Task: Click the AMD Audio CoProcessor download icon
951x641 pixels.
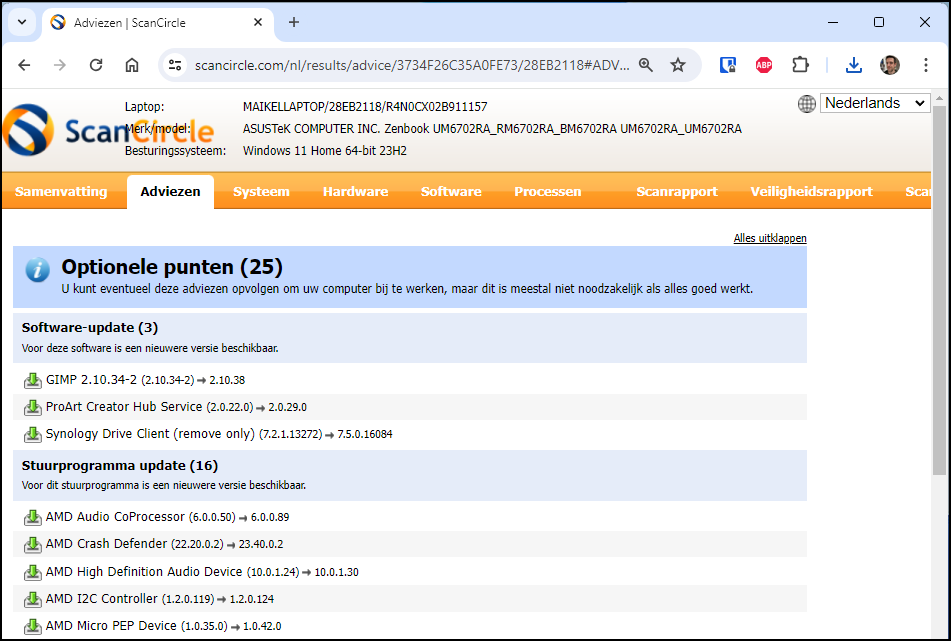Action: tap(32, 518)
